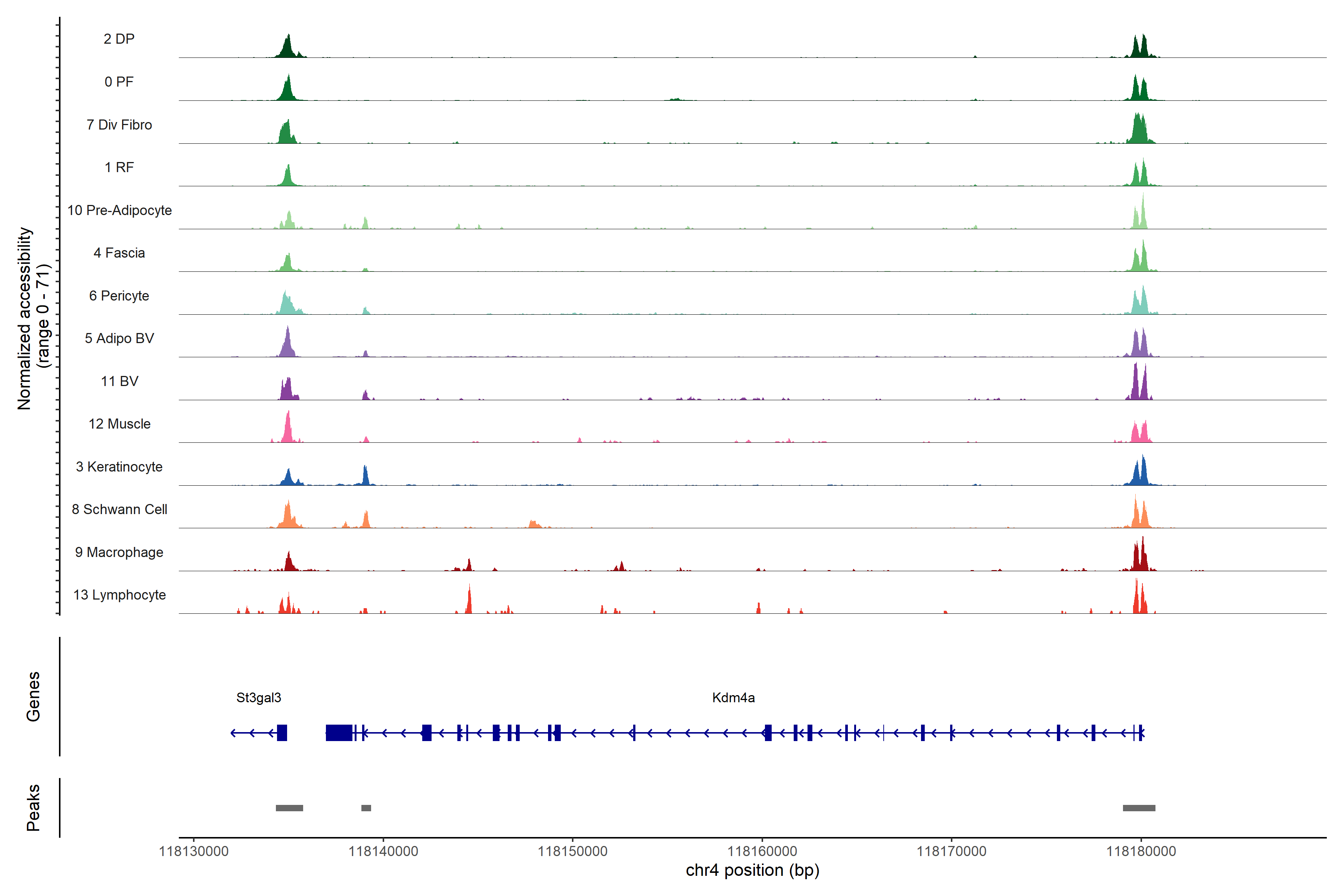This screenshot has width=1344, height=896.
Task: Click the rightmost gray peak bar
Action: (1139, 808)
